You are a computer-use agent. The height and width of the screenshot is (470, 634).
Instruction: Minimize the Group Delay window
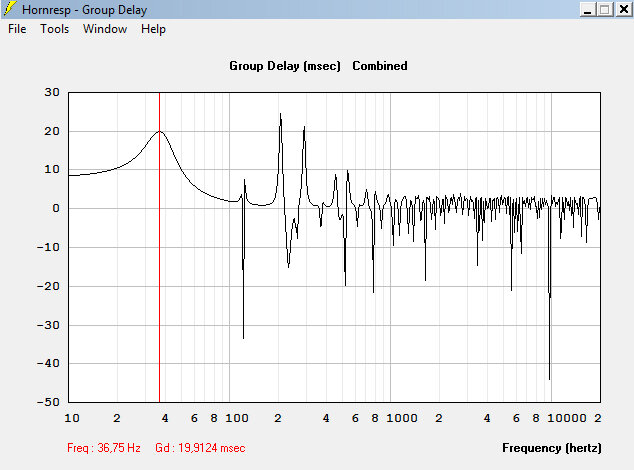tap(588, 9)
